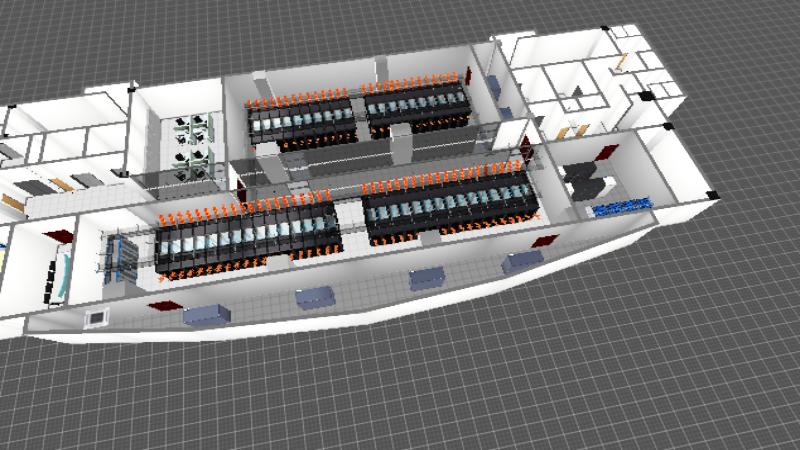Viewport: 800px width, 450px height.
Task: Select the second blue-gray corridor unit from left
Action: [314, 296]
